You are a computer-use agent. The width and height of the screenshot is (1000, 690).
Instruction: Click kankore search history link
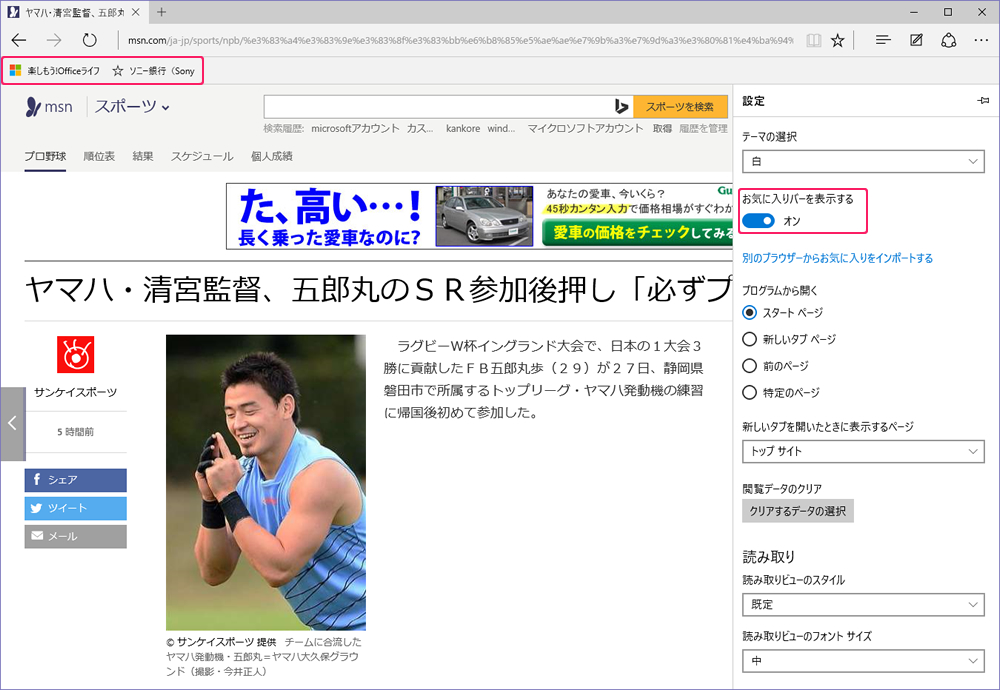(463, 128)
